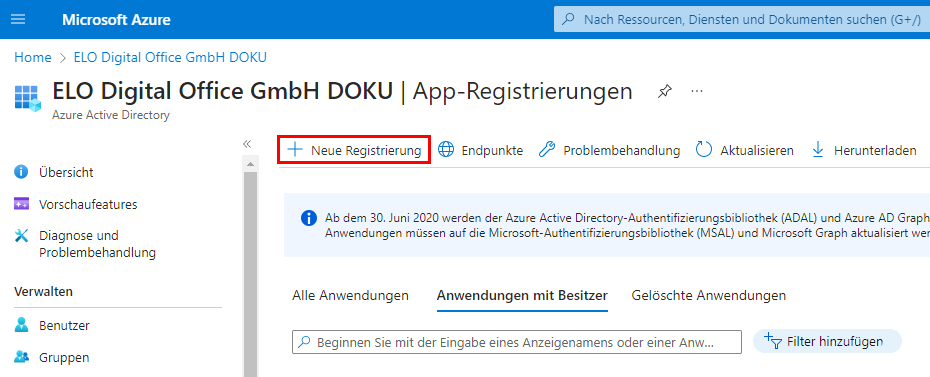Open the more options ellipsis menu
Image resolution: width=930 pixels, height=377 pixels.
coord(697,91)
